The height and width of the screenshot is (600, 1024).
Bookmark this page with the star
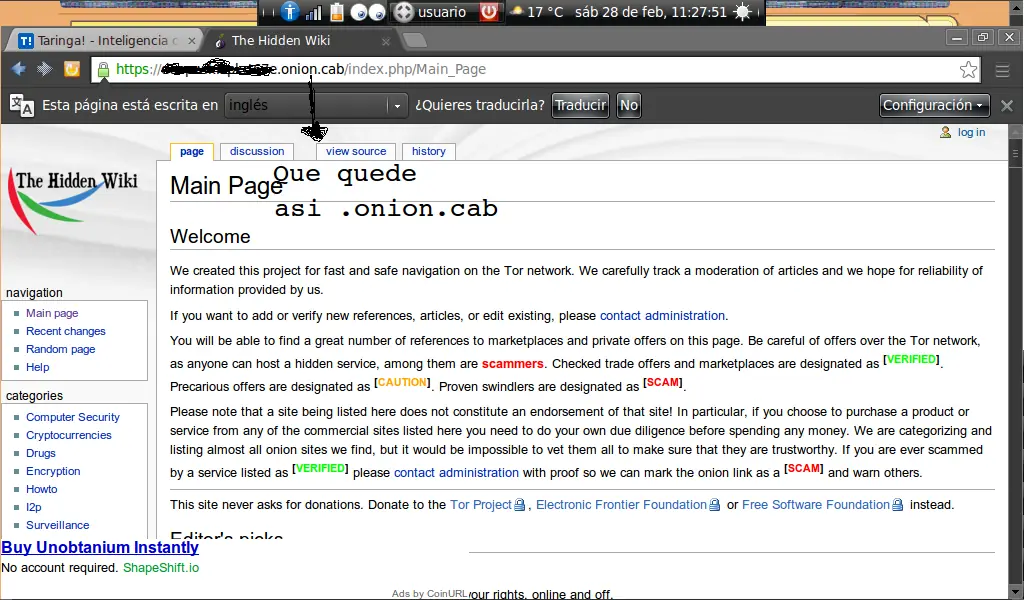click(968, 69)
